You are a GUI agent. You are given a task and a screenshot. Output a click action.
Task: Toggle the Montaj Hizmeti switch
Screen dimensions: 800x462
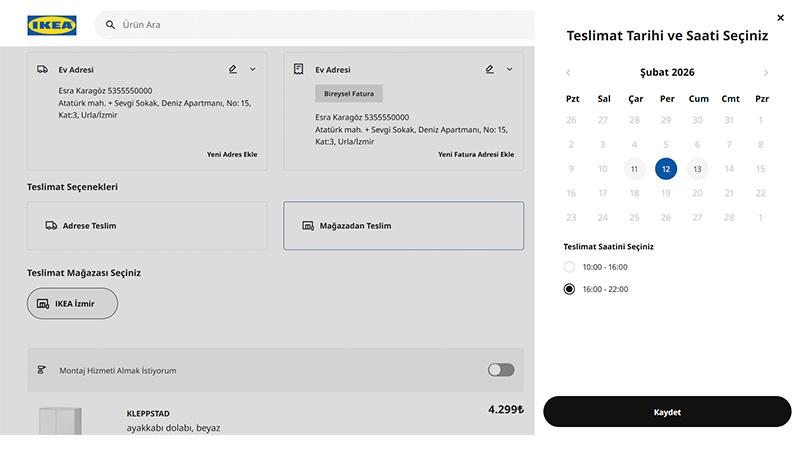click(500, 370)
